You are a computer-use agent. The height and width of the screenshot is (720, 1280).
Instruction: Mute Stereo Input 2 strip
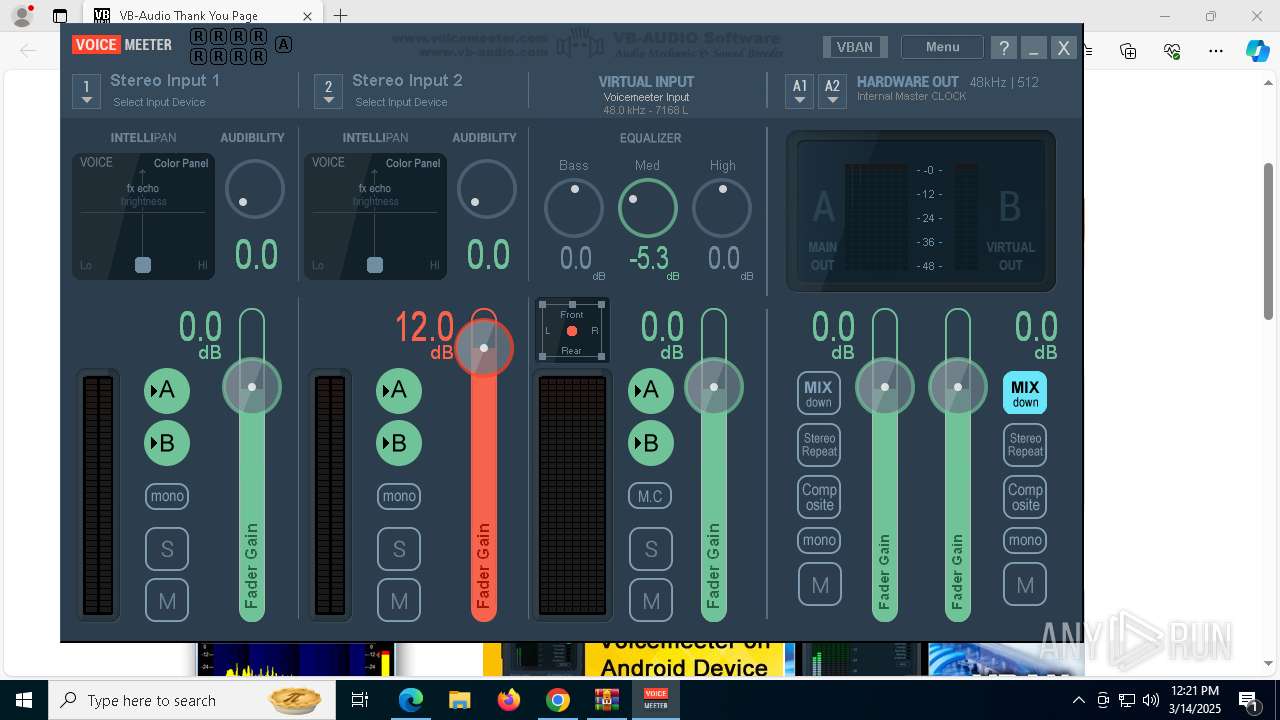(x=399, y=601)
